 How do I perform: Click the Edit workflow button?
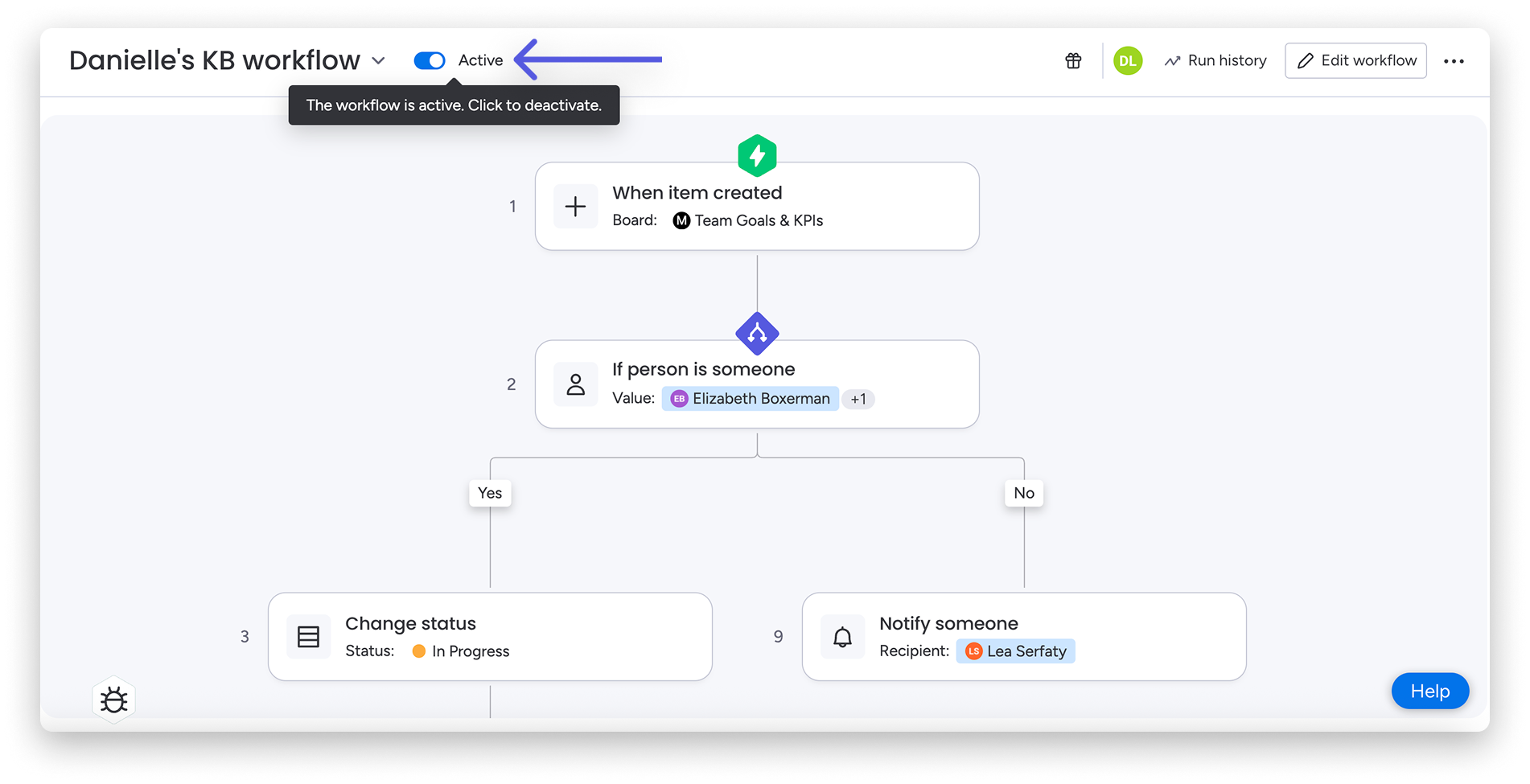pyautogui.click(x=1355, y=60)
